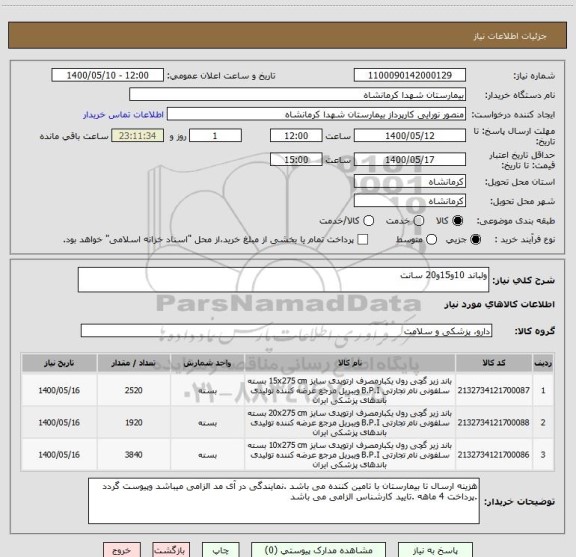Click the پاسخ به نیاز button

tap(435, 550)
